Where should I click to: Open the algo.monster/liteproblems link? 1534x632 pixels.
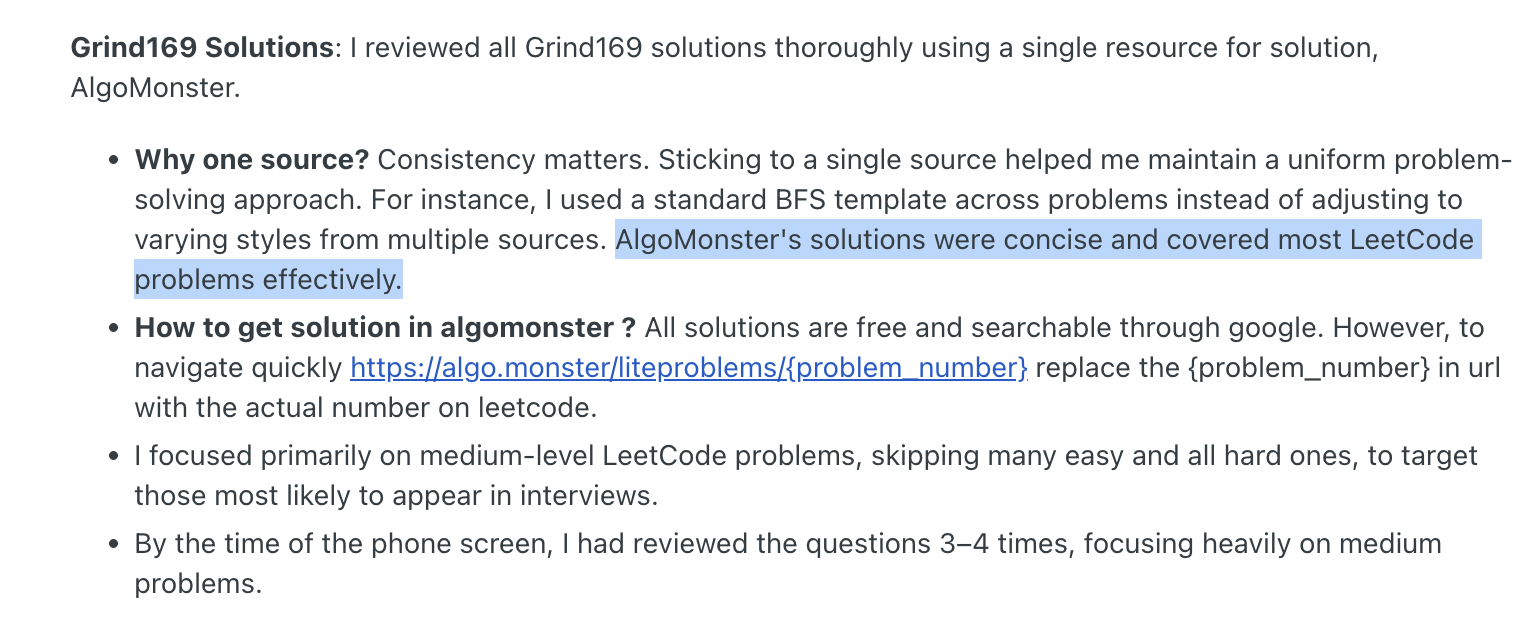[x=689, y=368]
